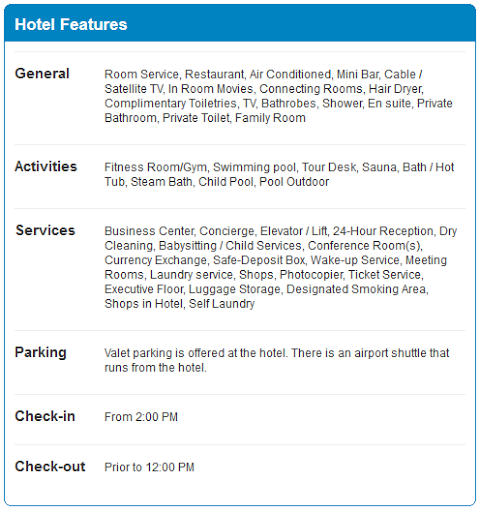The height and width of the screenshot is (512, 480).
Task: Click 'Fitness Room/Gym' in Activities
Action: [156, 167]
